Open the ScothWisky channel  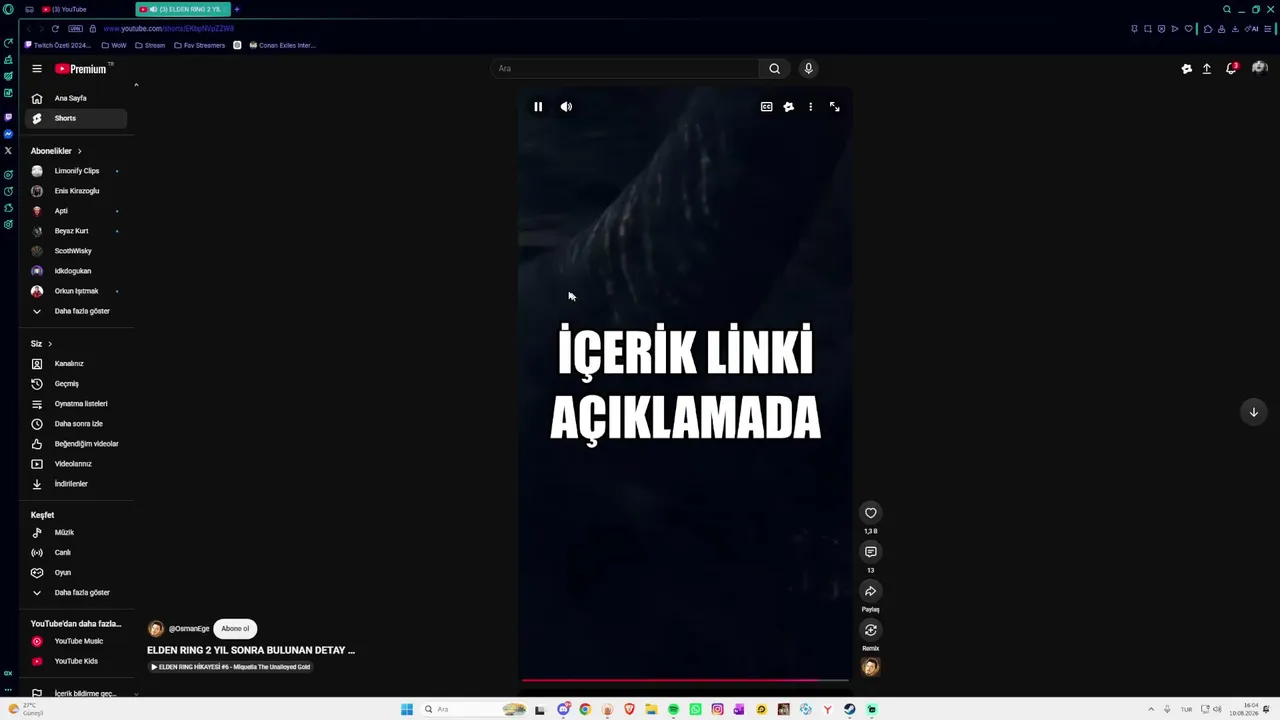coord(78,251)
